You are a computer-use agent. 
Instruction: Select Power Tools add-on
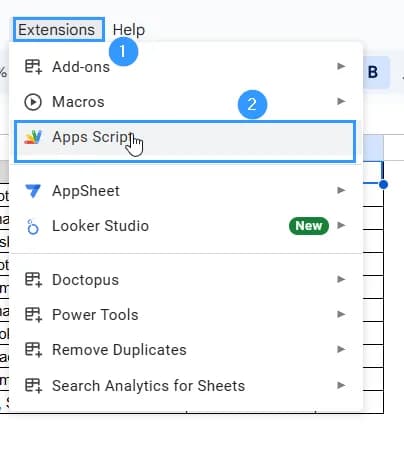[x=186, y=315]
